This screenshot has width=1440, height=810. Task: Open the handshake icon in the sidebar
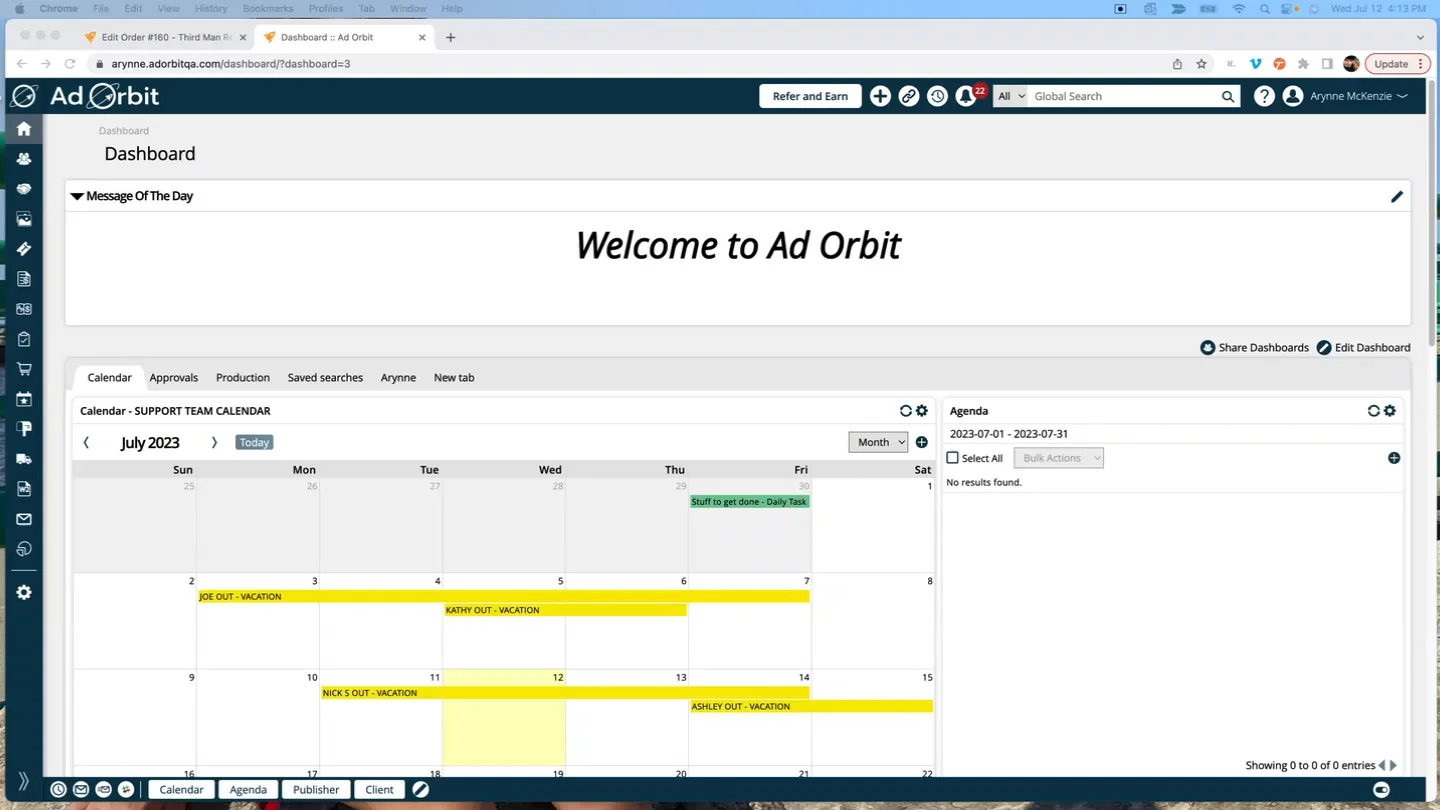(24, 189)
